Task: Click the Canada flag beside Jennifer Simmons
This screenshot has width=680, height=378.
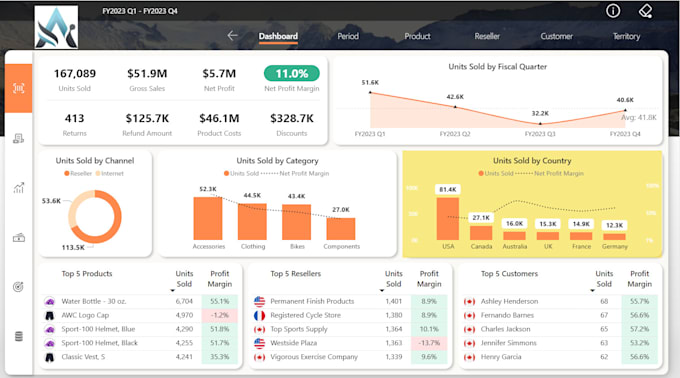Action: (469, 343)
